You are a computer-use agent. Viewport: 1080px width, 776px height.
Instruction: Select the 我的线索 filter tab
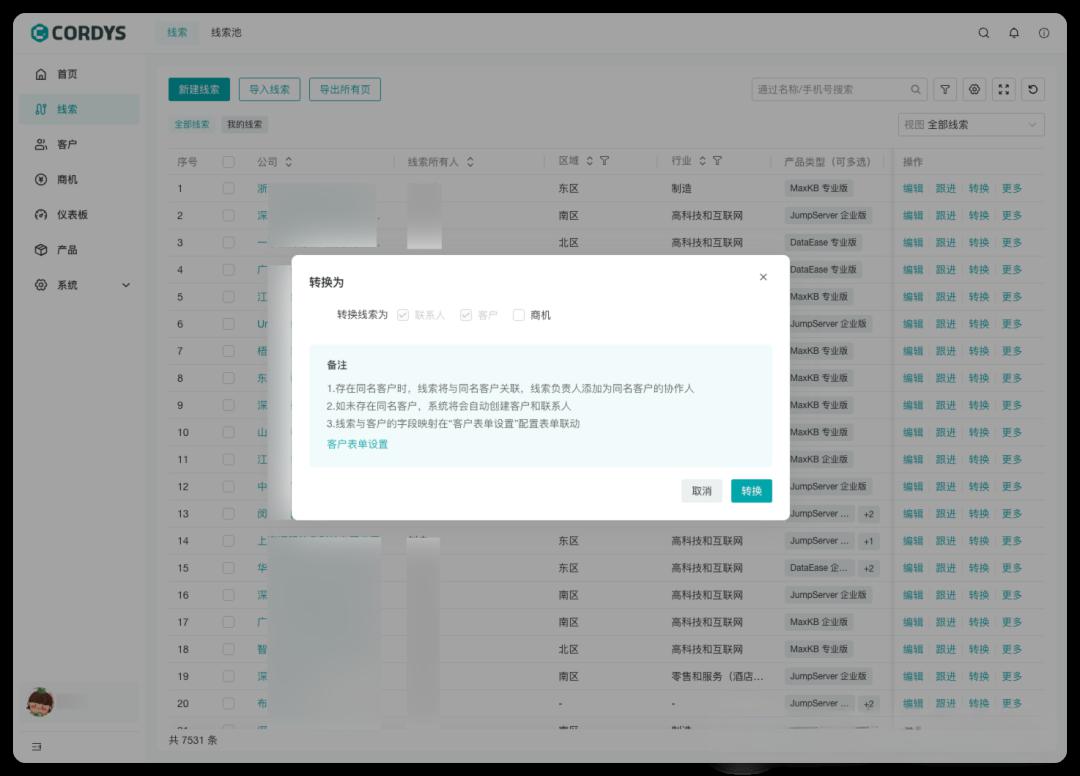246,124
